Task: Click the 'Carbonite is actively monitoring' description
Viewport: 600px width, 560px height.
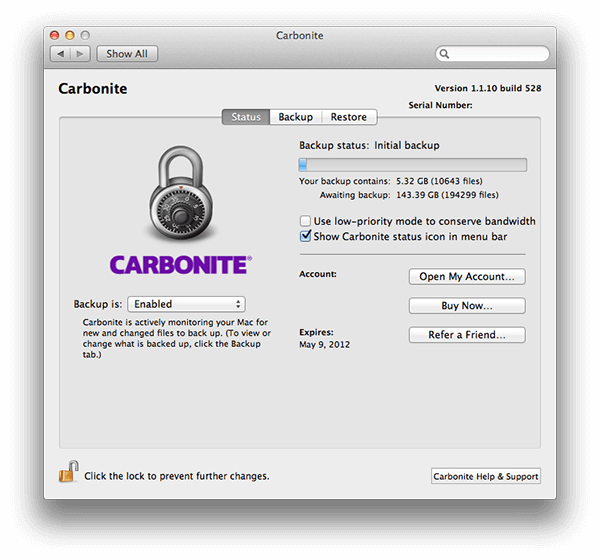Action: coord(176,338)
